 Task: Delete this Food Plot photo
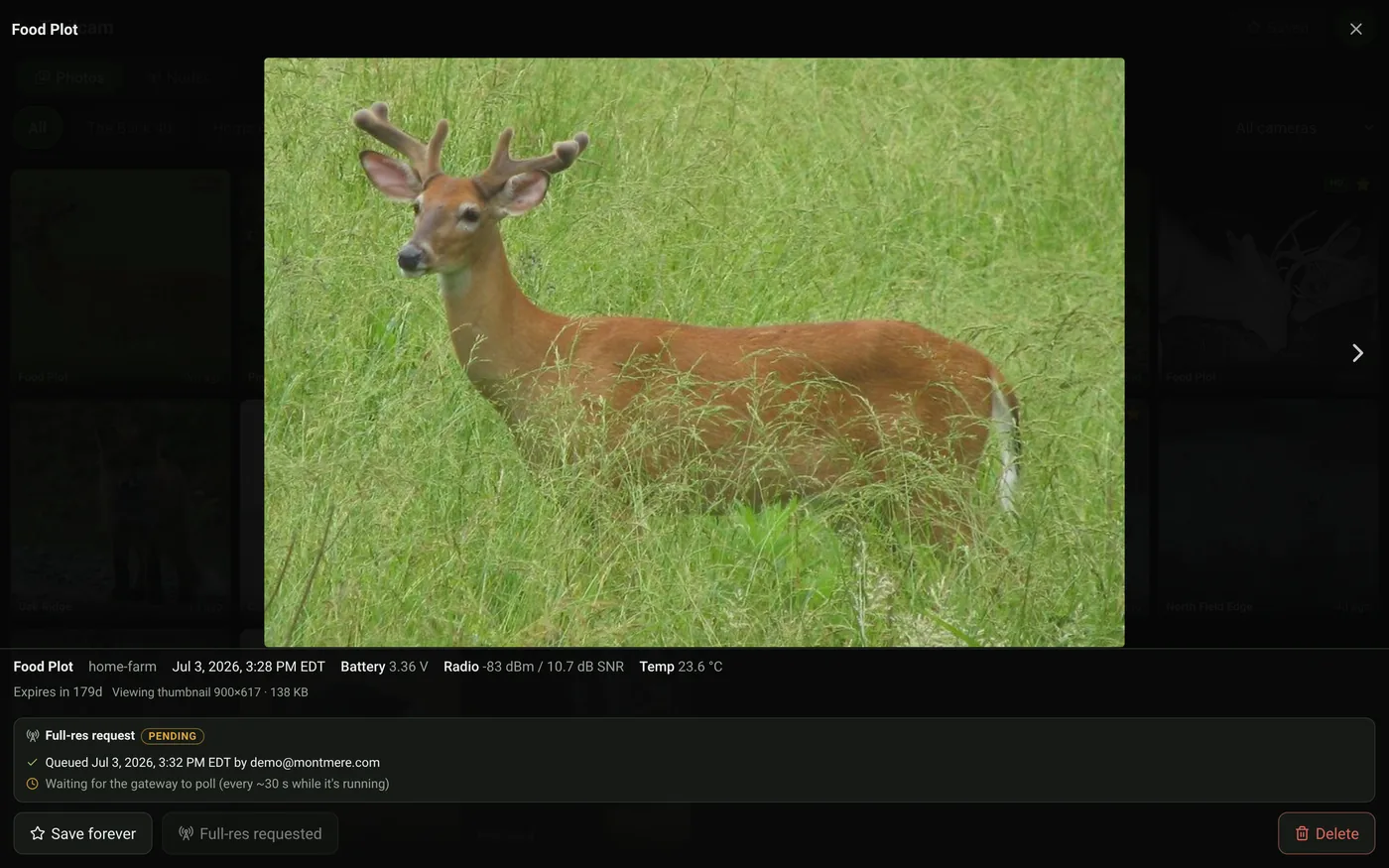pyautogui.click(x=1326, y=833)
